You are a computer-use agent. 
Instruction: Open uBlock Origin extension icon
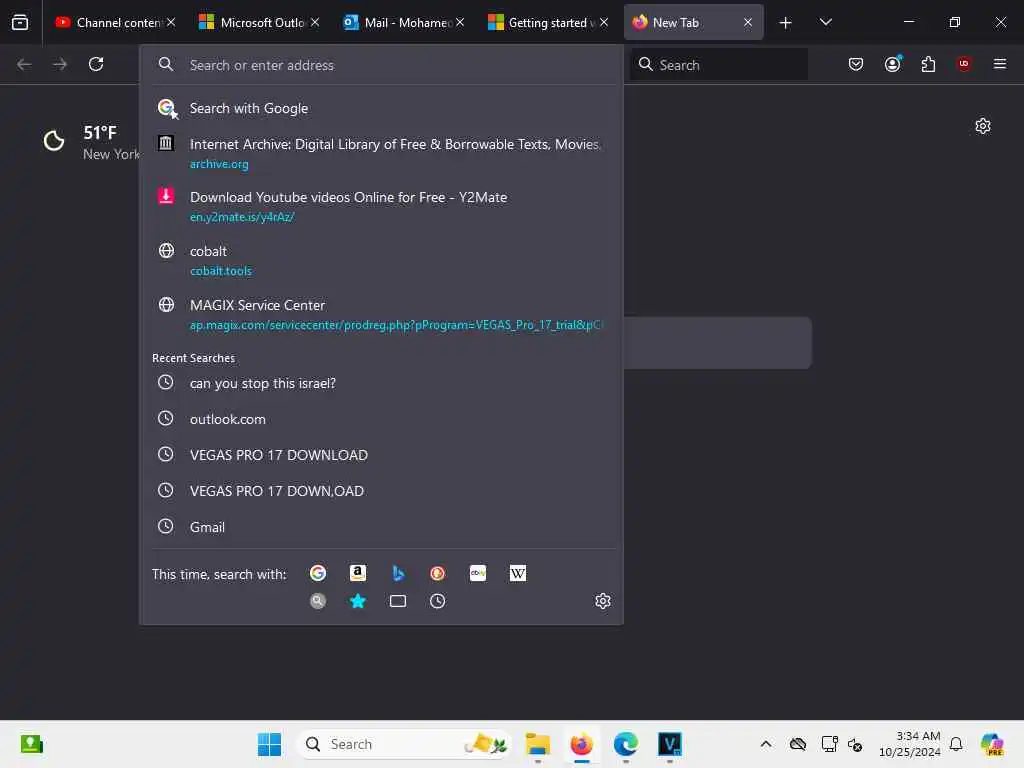964,64
